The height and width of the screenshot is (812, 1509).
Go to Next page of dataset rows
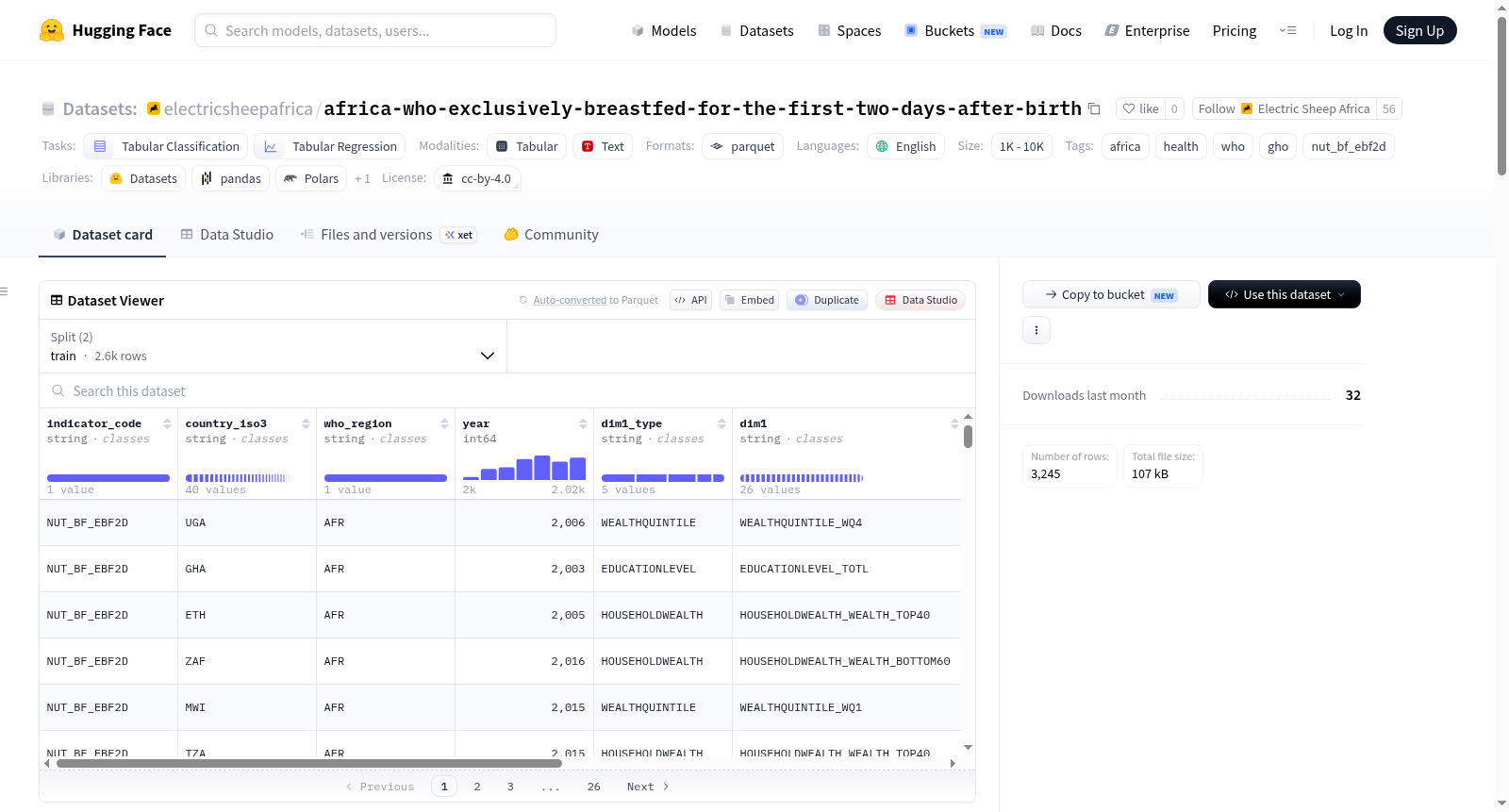point(648,787)
